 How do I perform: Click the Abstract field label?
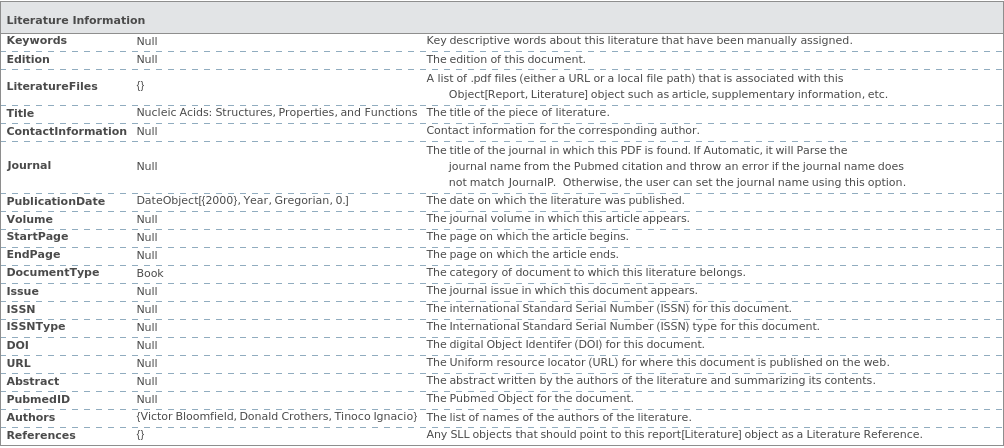point(33,381)
